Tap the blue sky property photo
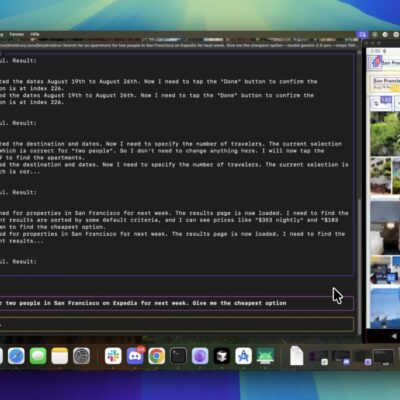Viewport: 400px width, 400px height. [385, 308]
